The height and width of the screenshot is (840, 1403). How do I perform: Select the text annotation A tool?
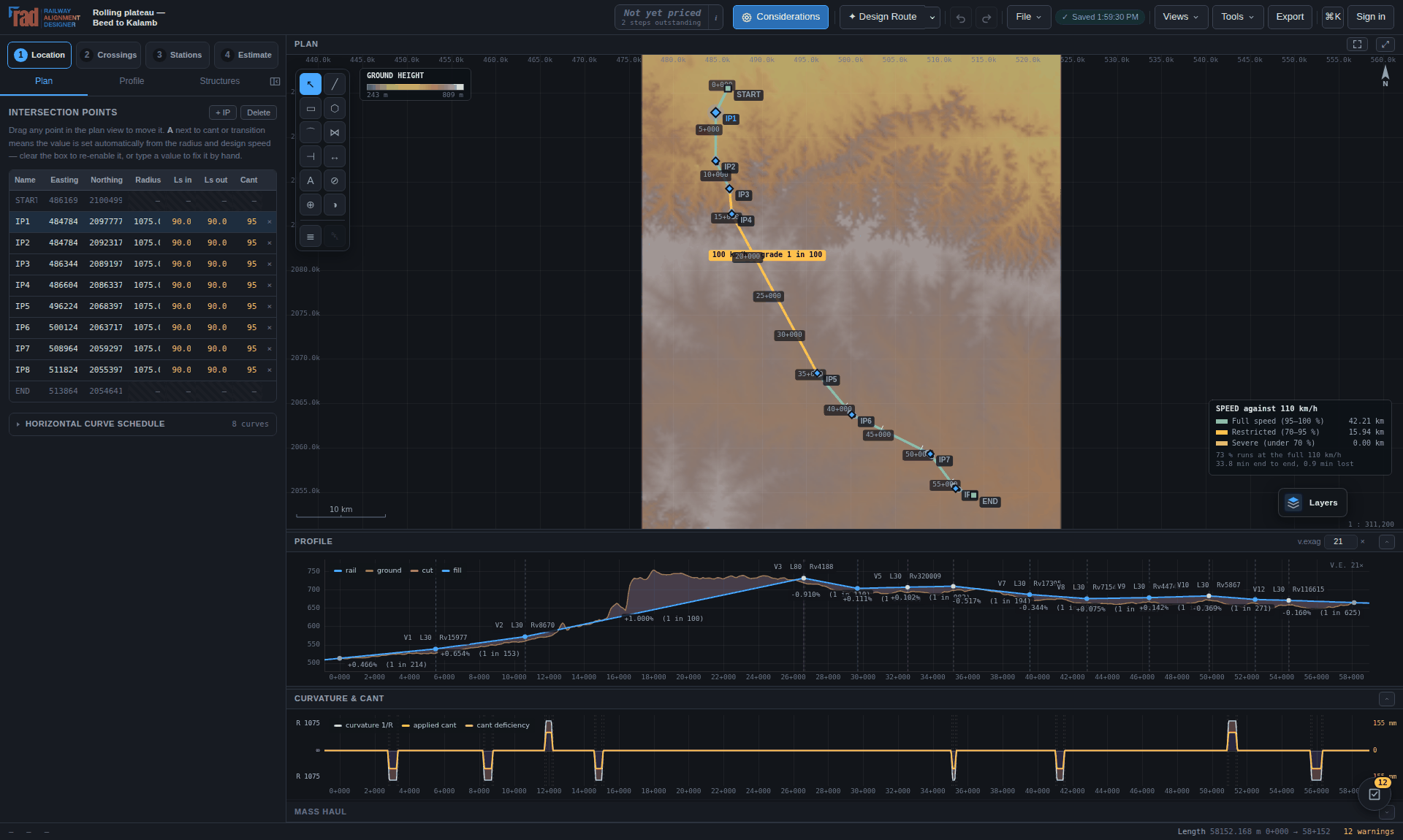click(x=311, y=180)
